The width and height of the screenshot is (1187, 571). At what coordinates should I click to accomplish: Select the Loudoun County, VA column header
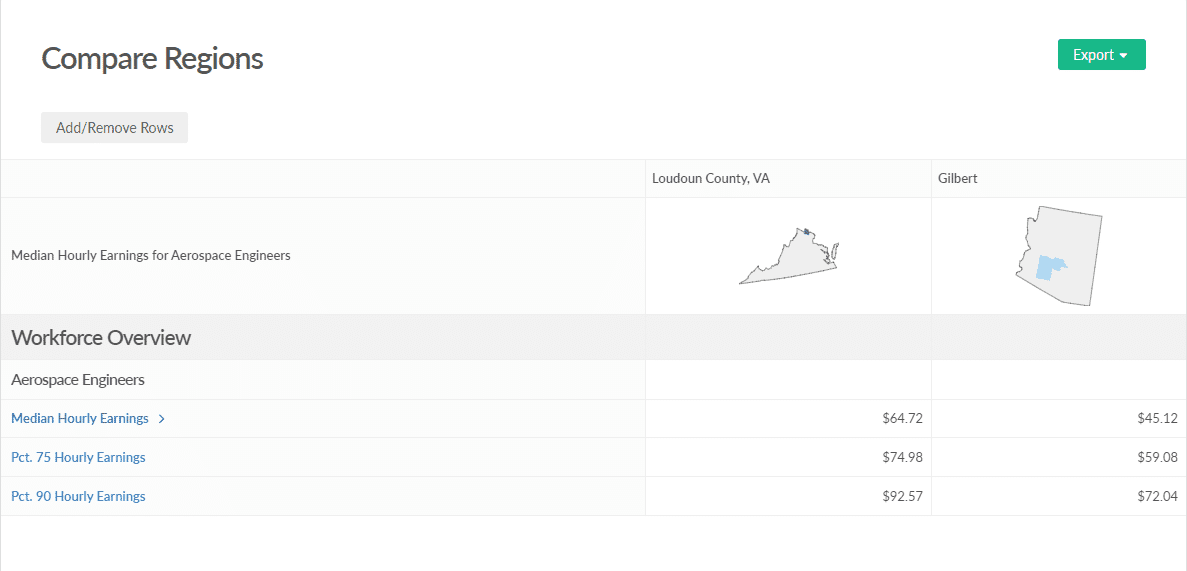coord(711,179)
